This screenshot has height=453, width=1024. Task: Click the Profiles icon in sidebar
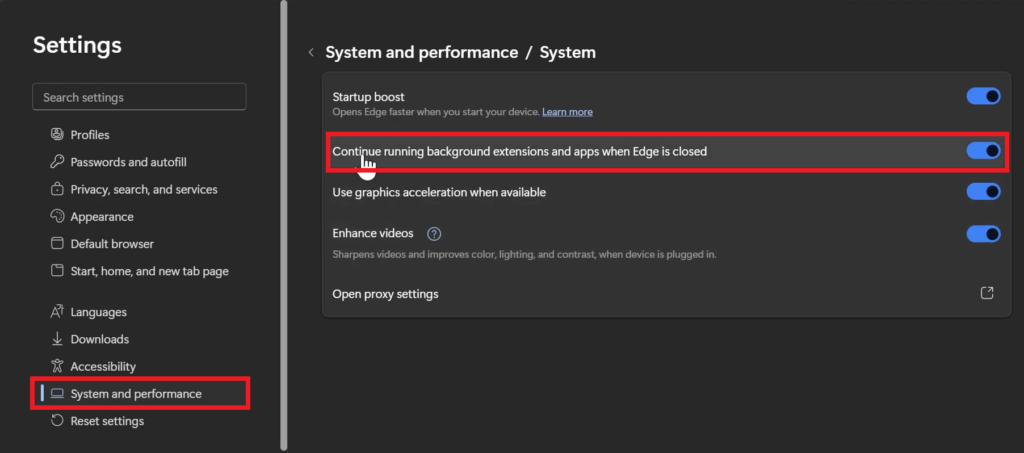[x=57, y=135]
